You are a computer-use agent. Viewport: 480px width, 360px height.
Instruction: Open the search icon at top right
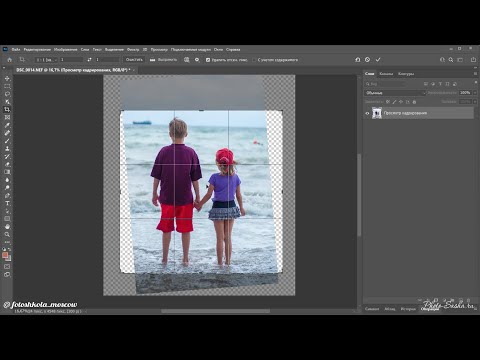pos(451,60)
